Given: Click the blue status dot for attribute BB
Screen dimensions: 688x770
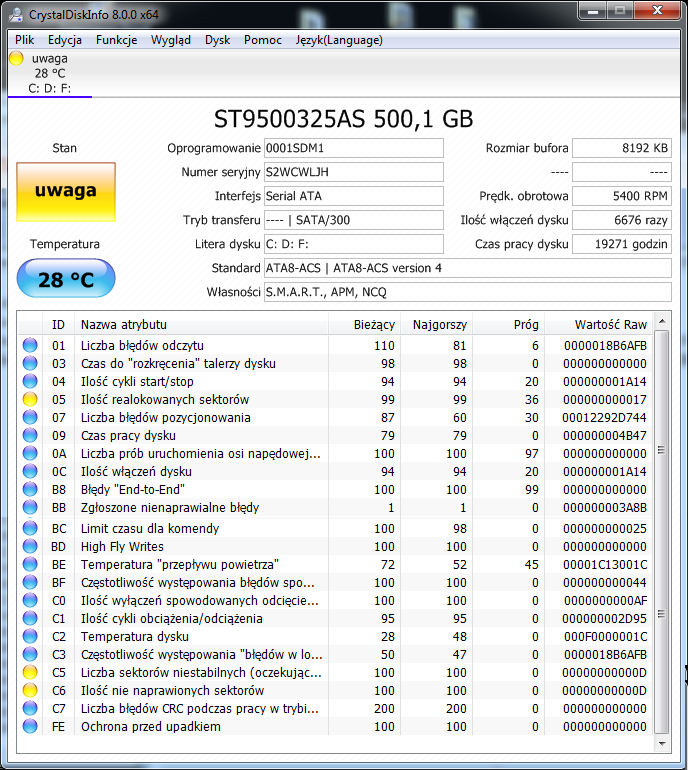Looking at the screenshot, I should pos(30,507).
